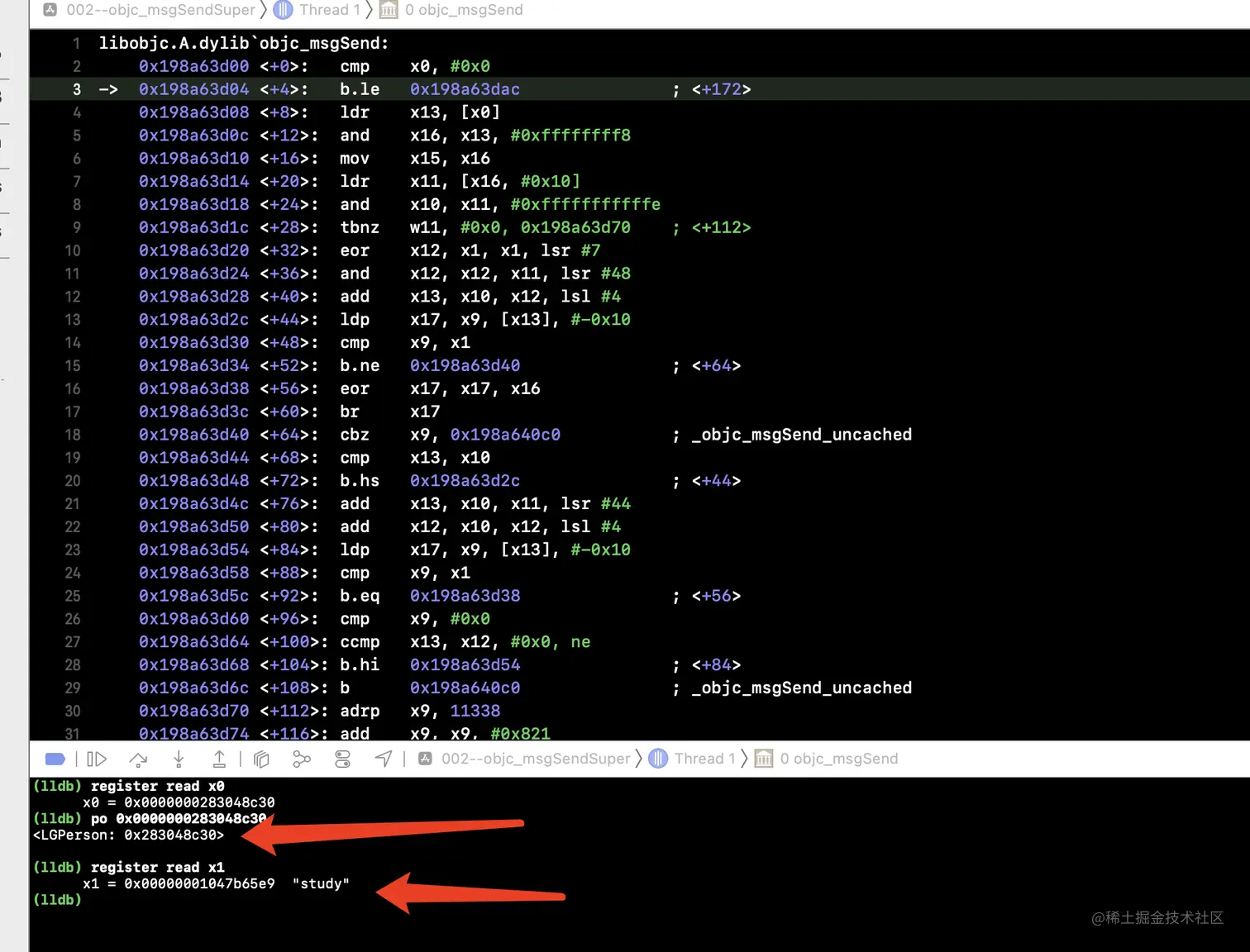
Task: Click operand #0xfffffff8 on line 5
Action: (x=570, y=136)
